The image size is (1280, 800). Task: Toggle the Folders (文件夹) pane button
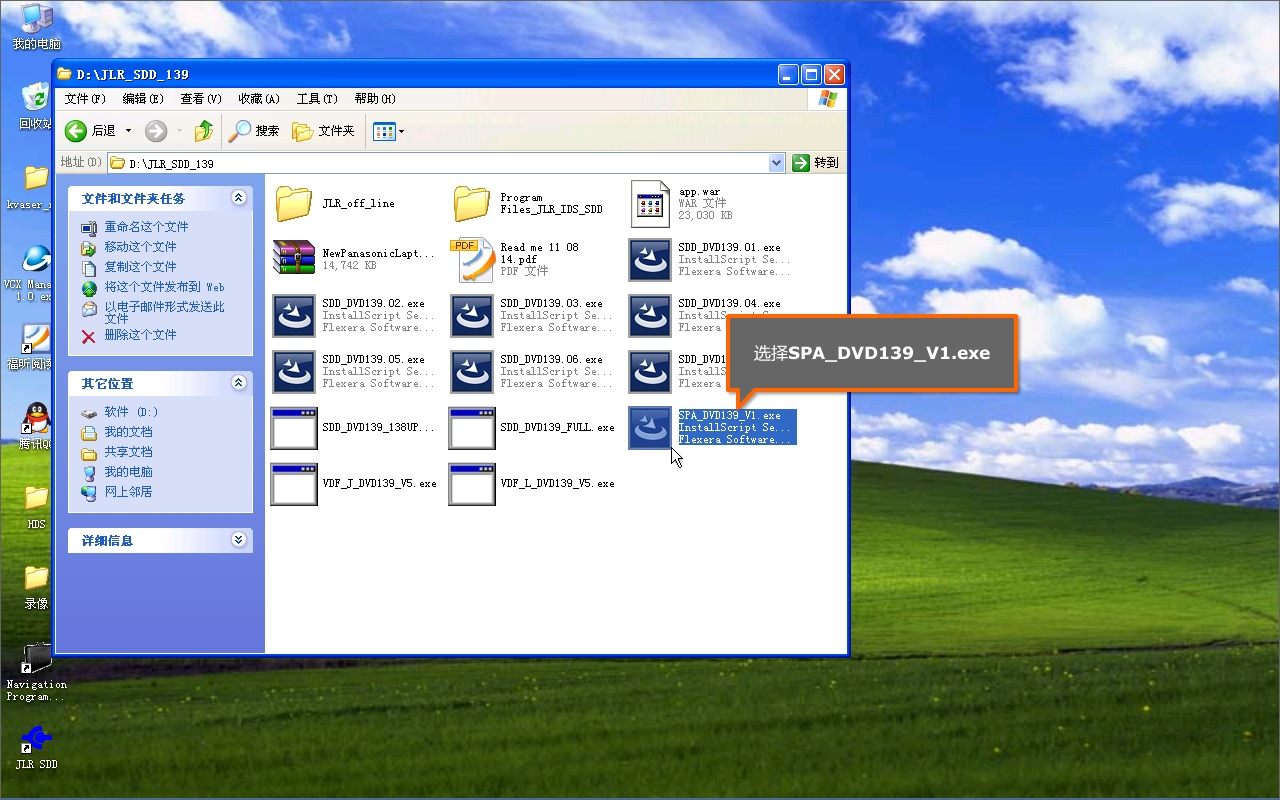tap(323, 131)
